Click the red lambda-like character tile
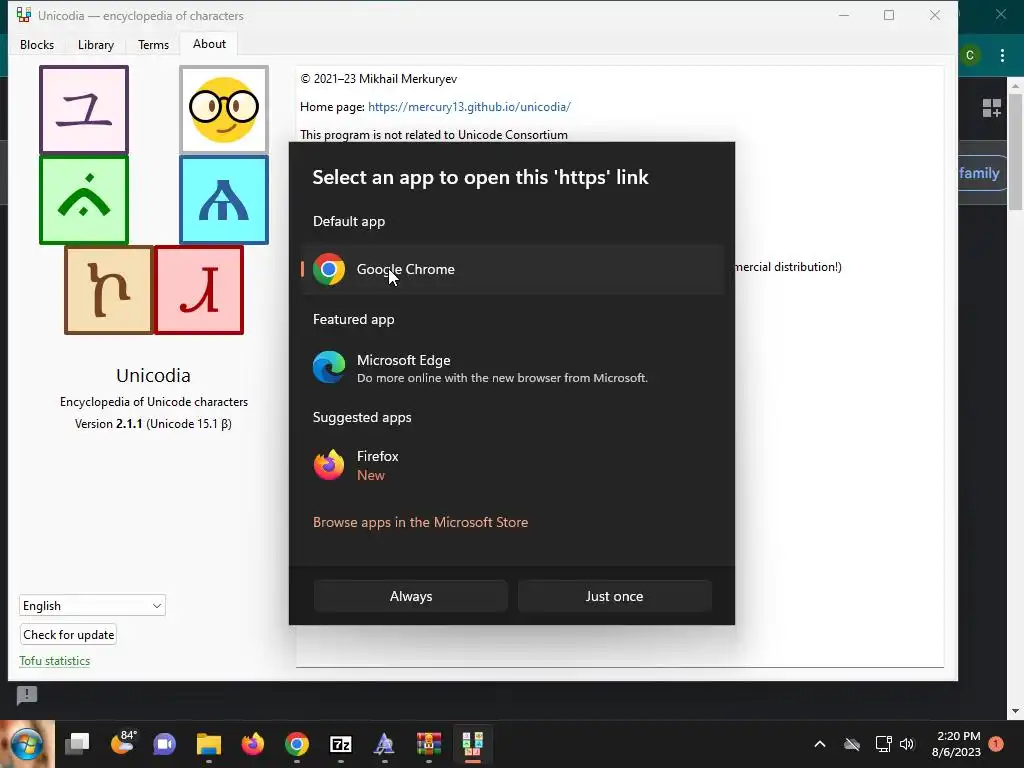 [199, 290]
